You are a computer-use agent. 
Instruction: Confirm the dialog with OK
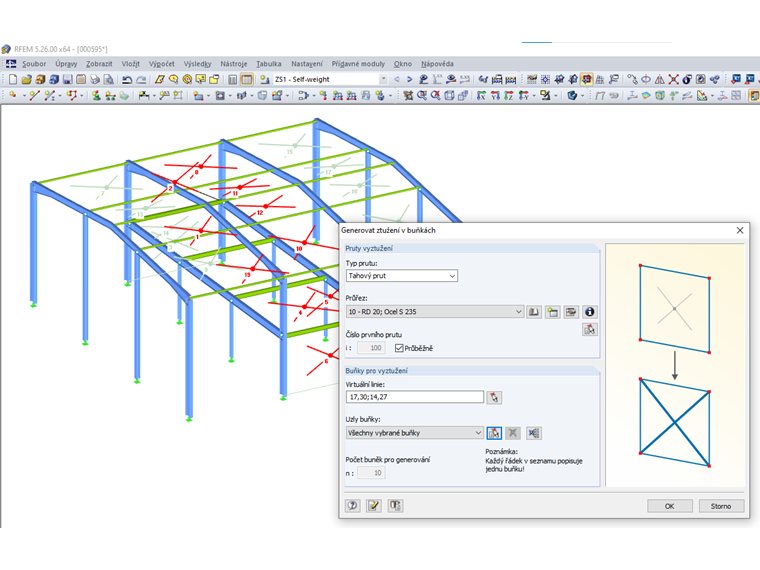(x=670, y=506)
